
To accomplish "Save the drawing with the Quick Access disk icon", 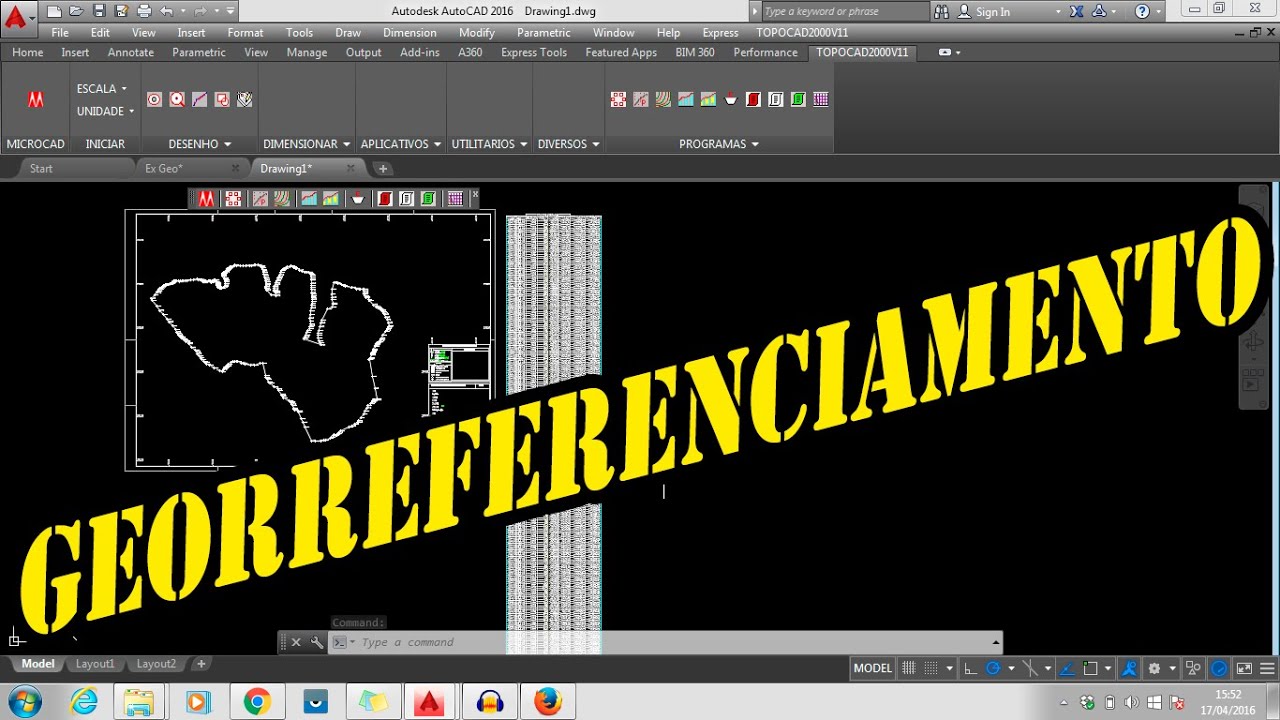I will (99, 11).
